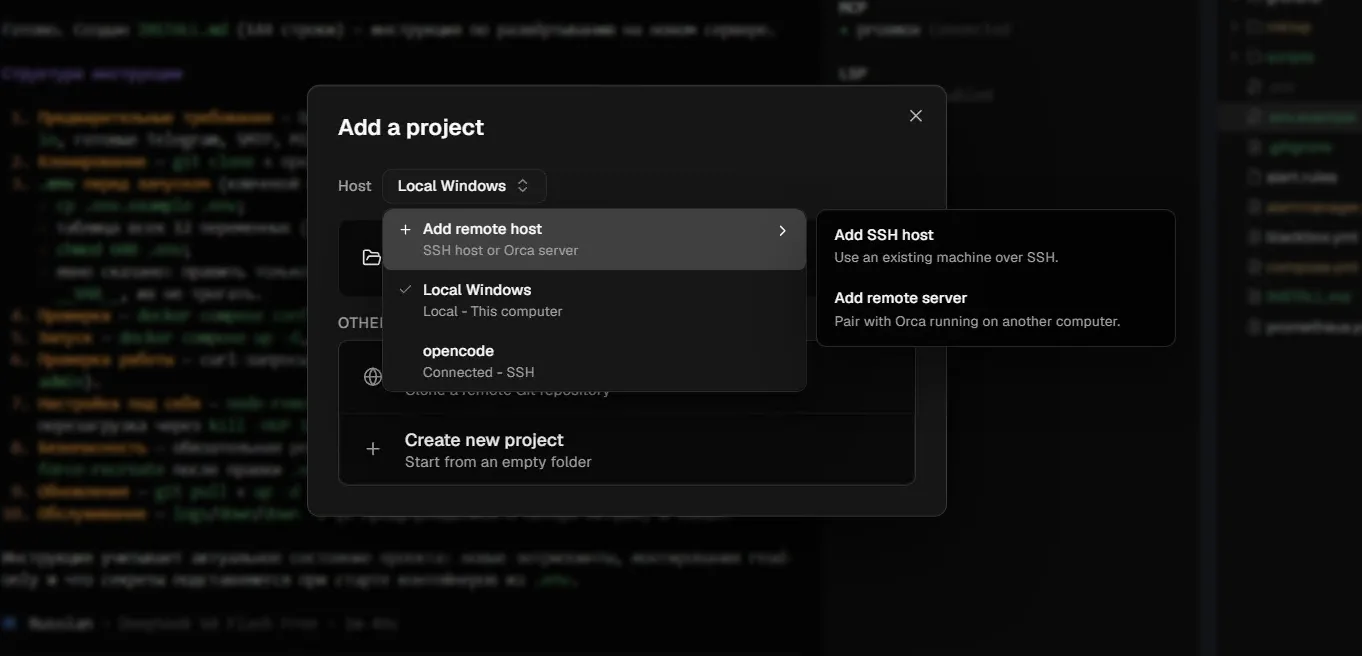Click the Connected - SSH status under opencode
Viewport: 1362px width, 656px height.
coord(478,372)
